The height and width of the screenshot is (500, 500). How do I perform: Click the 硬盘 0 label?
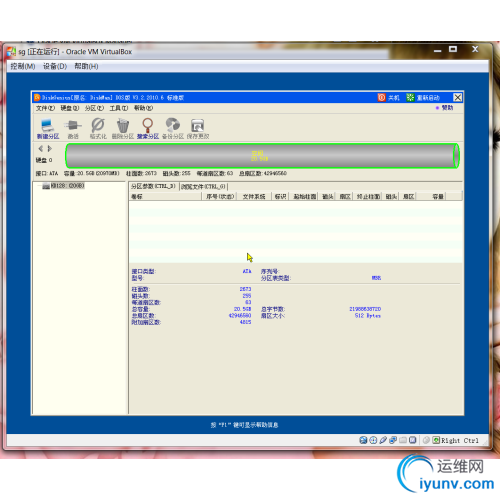(44, 160)
